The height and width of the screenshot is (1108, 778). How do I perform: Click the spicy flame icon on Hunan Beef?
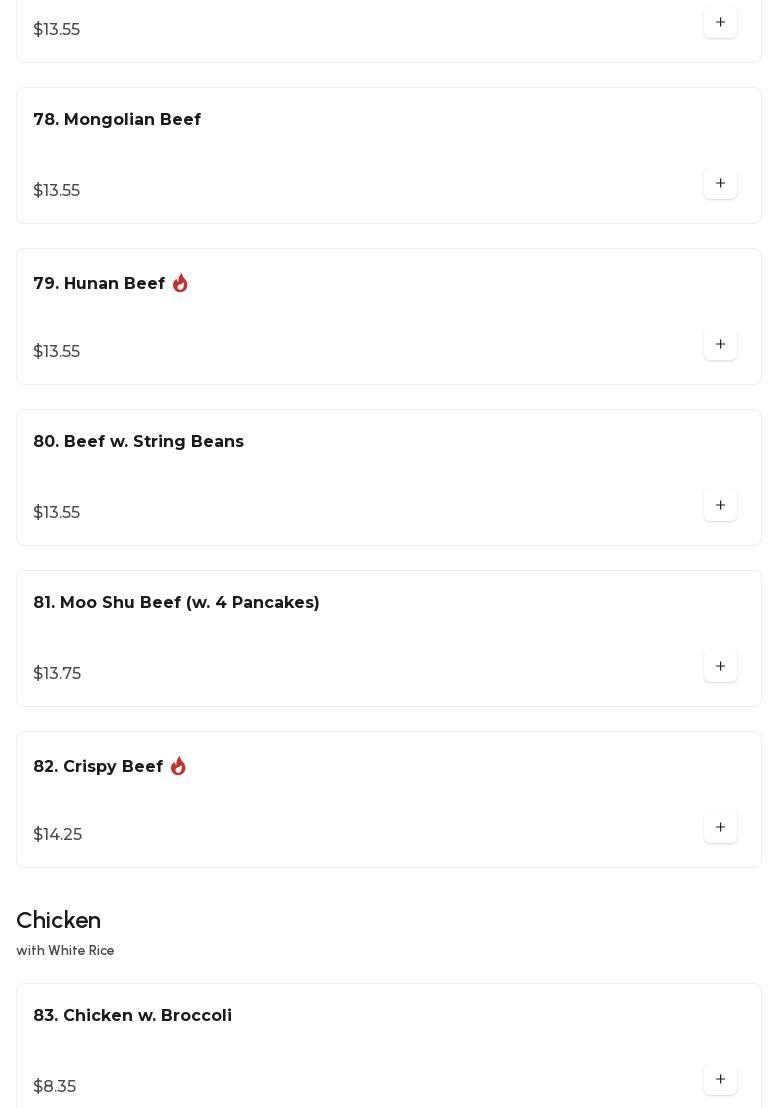pos(180,284)
